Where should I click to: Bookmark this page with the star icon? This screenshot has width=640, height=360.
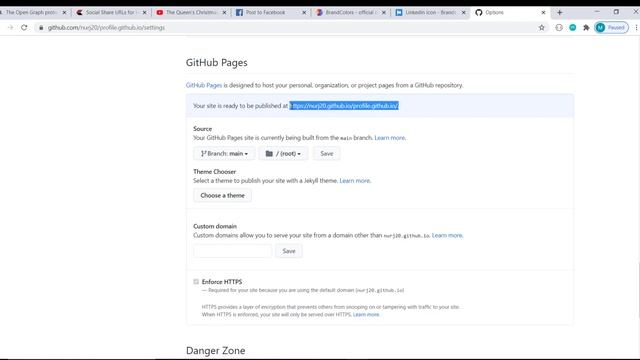point(542,28)
